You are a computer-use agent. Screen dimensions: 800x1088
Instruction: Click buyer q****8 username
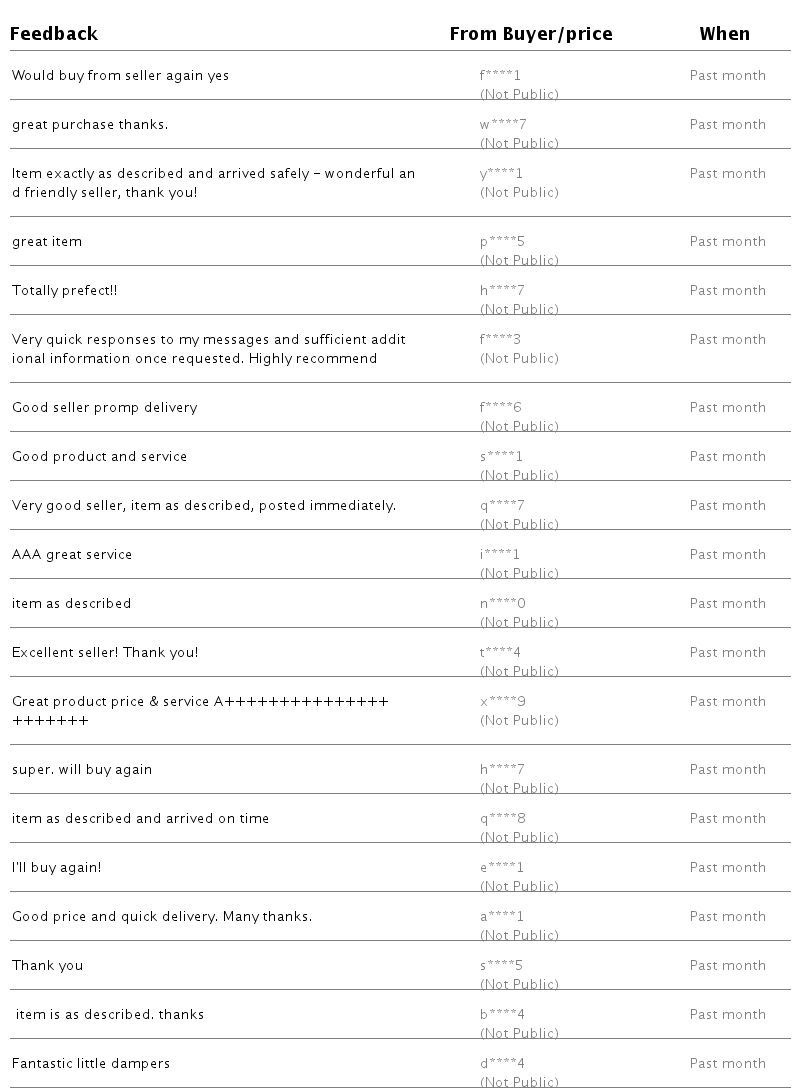click(502, 819)
